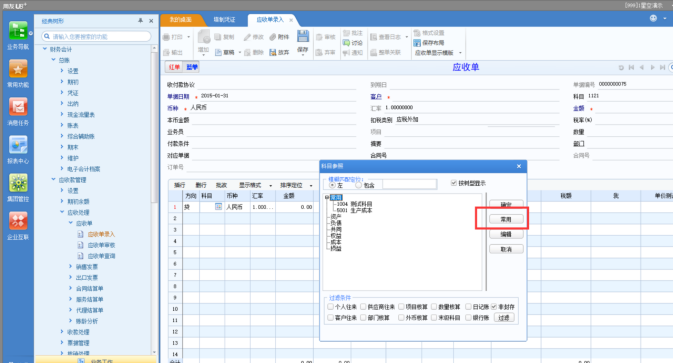Click the 查看日志 log icon
The width and height of the screenshot is (673, 364).
click(x=373, y=37)
